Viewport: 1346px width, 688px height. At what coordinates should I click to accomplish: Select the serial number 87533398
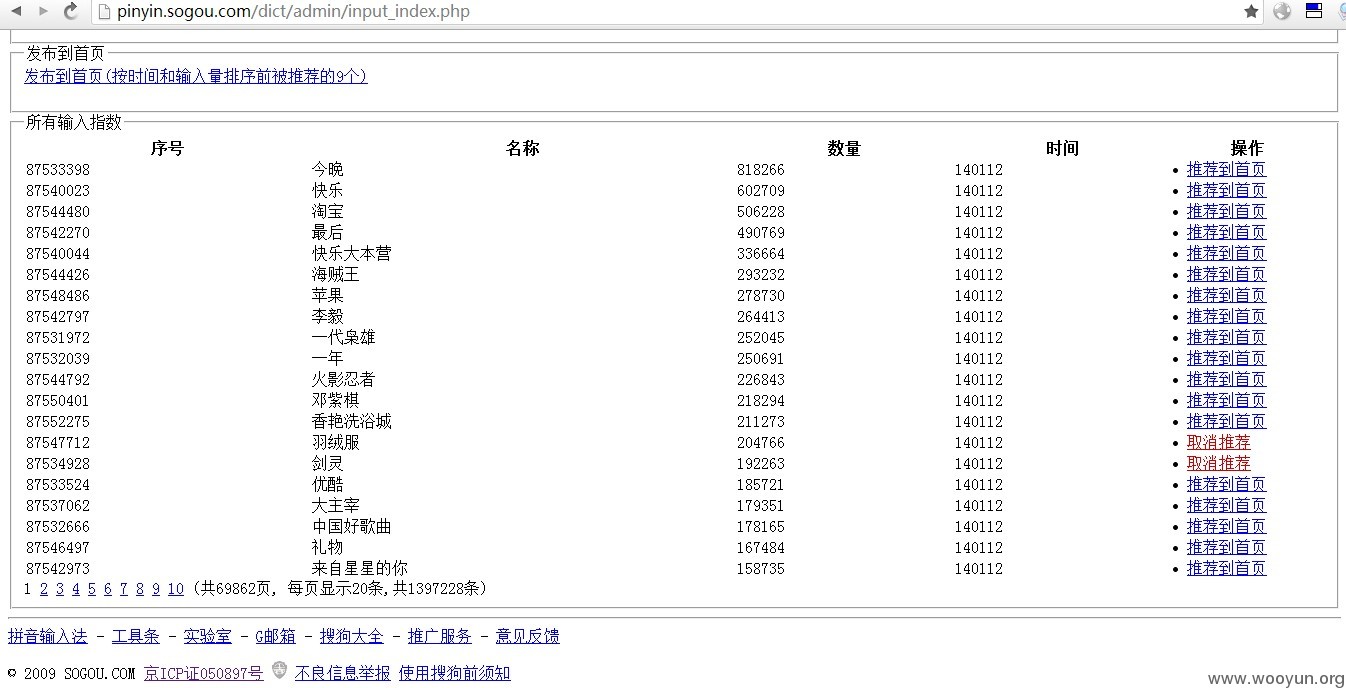pyautogui.click(x=58, y=170)
